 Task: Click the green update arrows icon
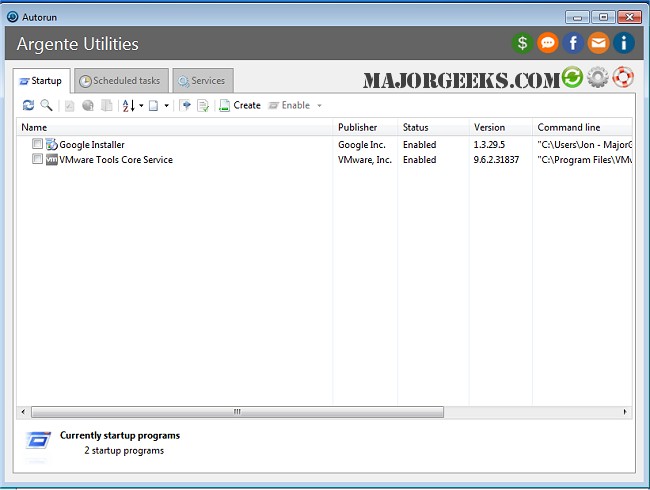[x=572, y=77]
